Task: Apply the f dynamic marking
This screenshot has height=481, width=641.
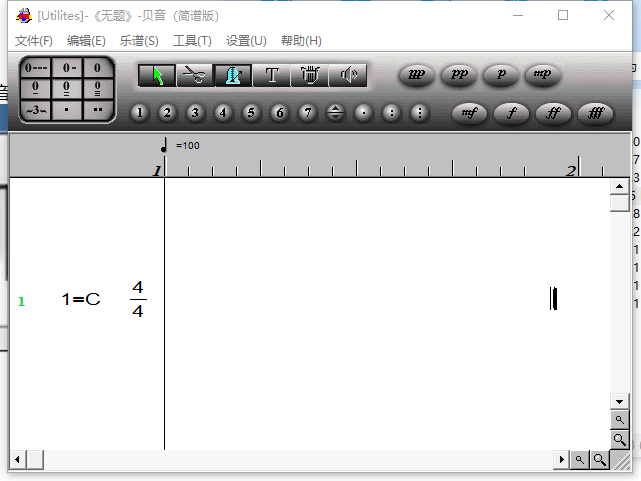Action: click(511, 113)
